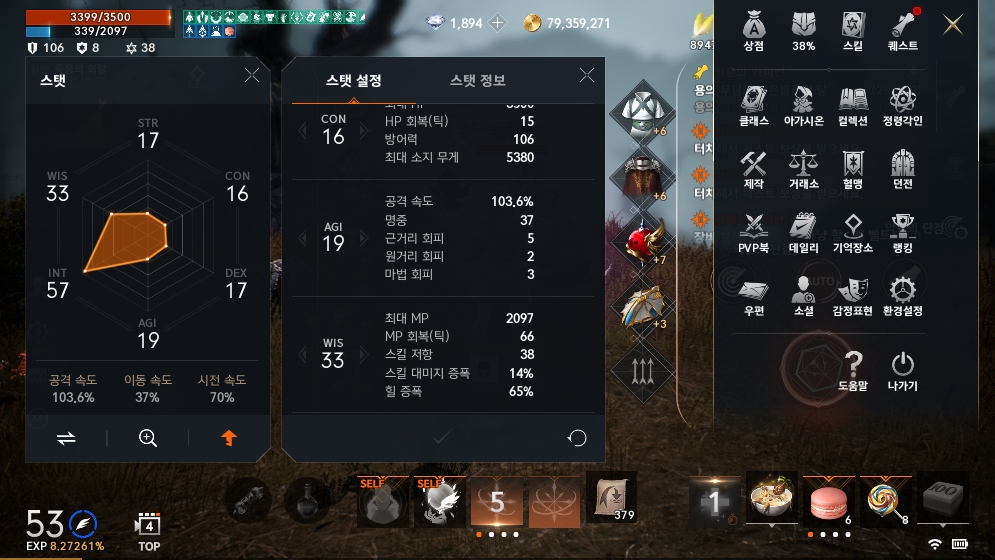995x560 pixels.
Task: Open the 아가시온 icon
Action: point(803,106)
